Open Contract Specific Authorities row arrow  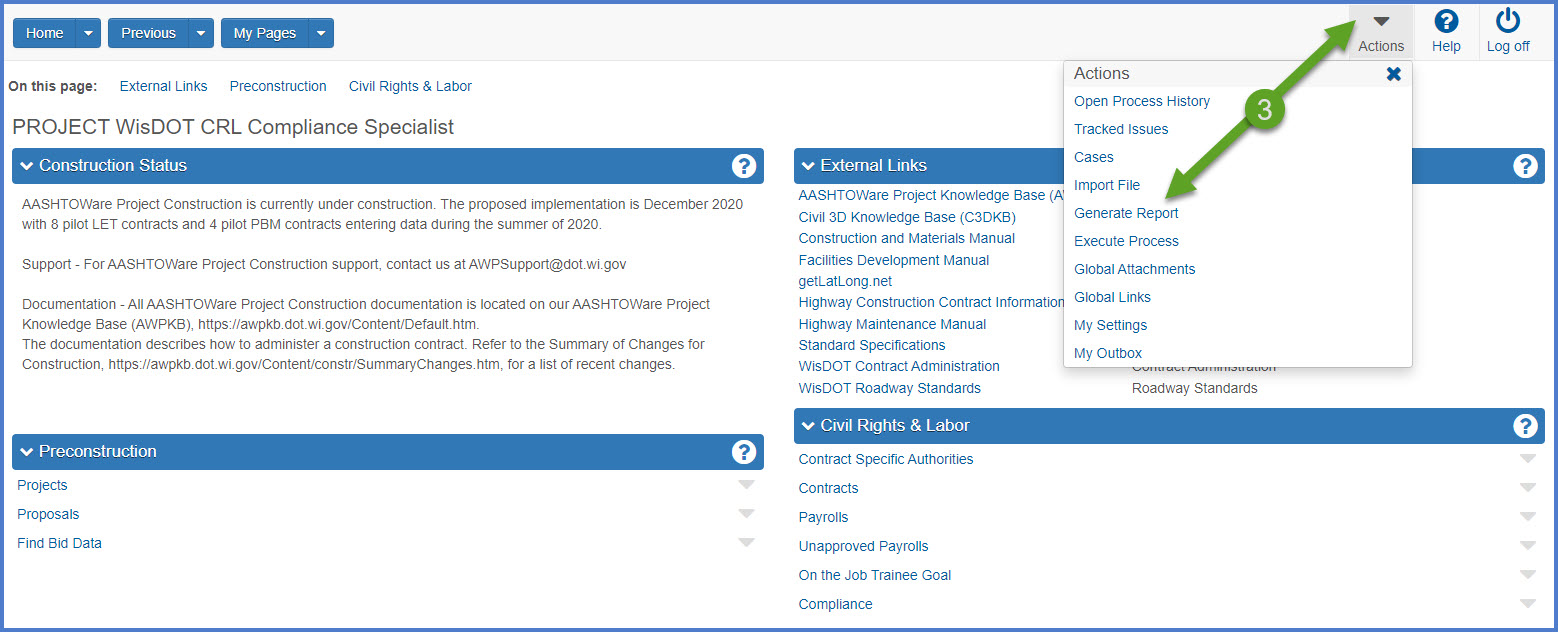coord(1527,459)
